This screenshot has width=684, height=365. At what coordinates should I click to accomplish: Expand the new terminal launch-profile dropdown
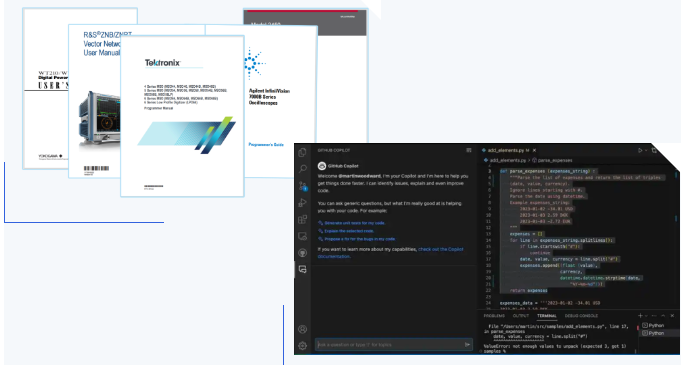[646, 316]
